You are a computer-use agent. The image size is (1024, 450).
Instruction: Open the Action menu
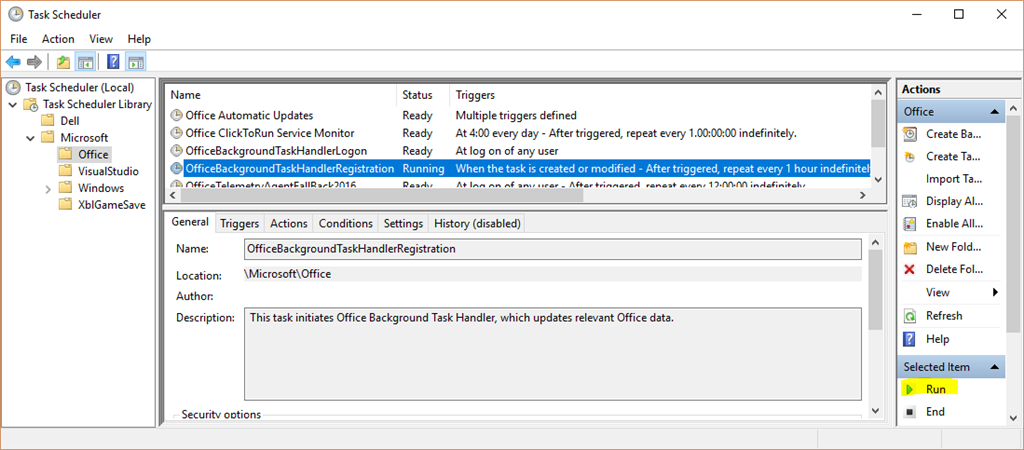(58, 39)
